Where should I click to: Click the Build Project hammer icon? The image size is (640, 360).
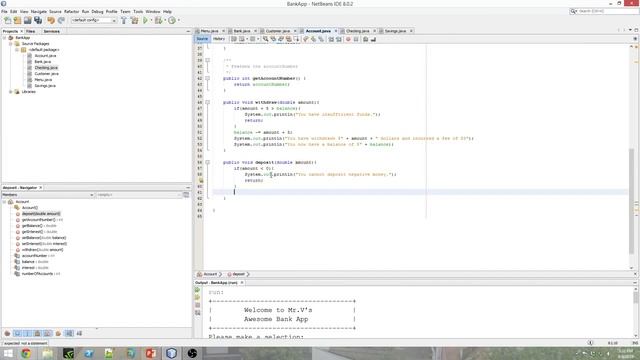(x=124, y=20)
